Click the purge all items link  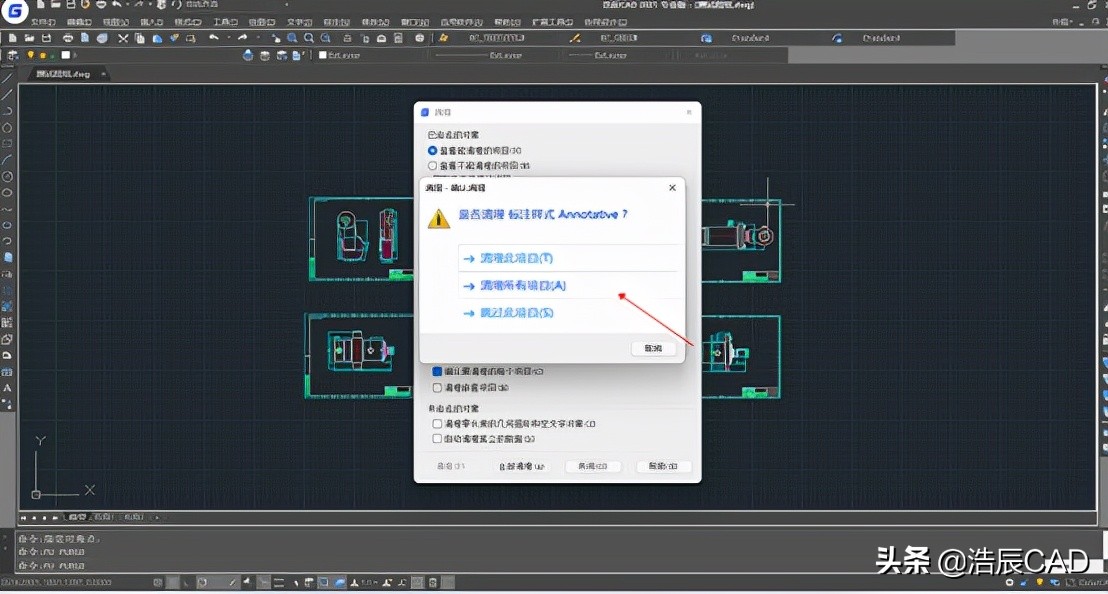coord(530,284)
